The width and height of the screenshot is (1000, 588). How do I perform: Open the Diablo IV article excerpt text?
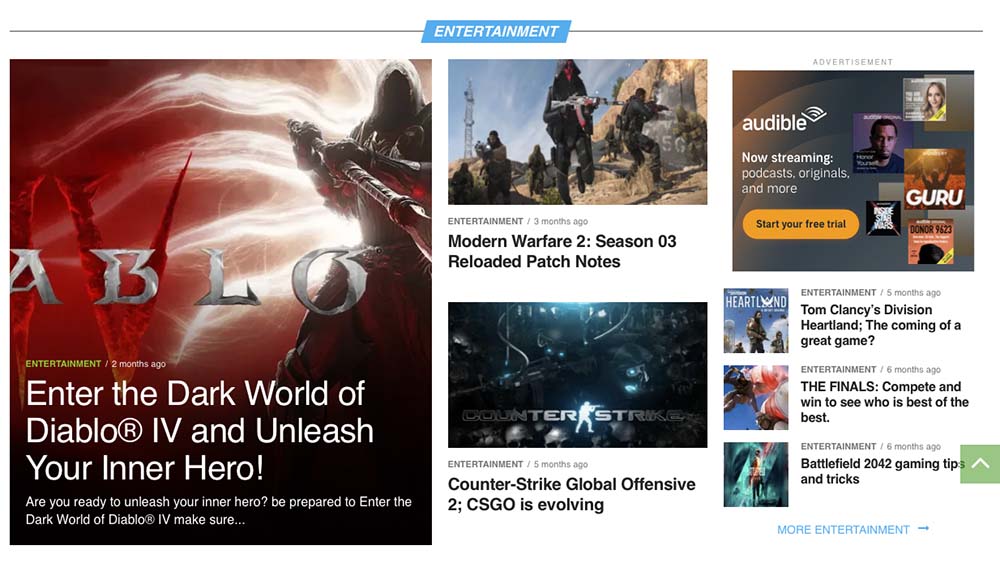coord(219,510)
